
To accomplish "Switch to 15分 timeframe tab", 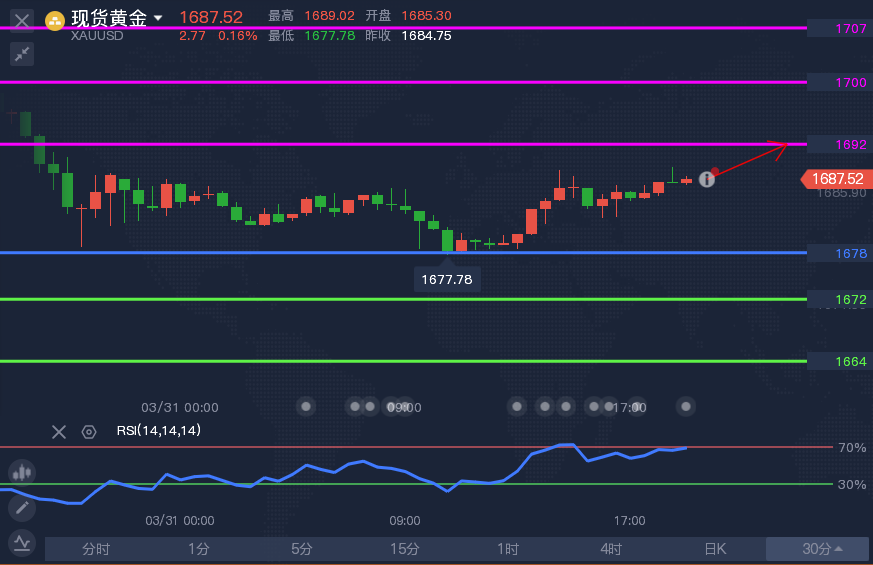I will pyautogui.click(x=405, y=549).
